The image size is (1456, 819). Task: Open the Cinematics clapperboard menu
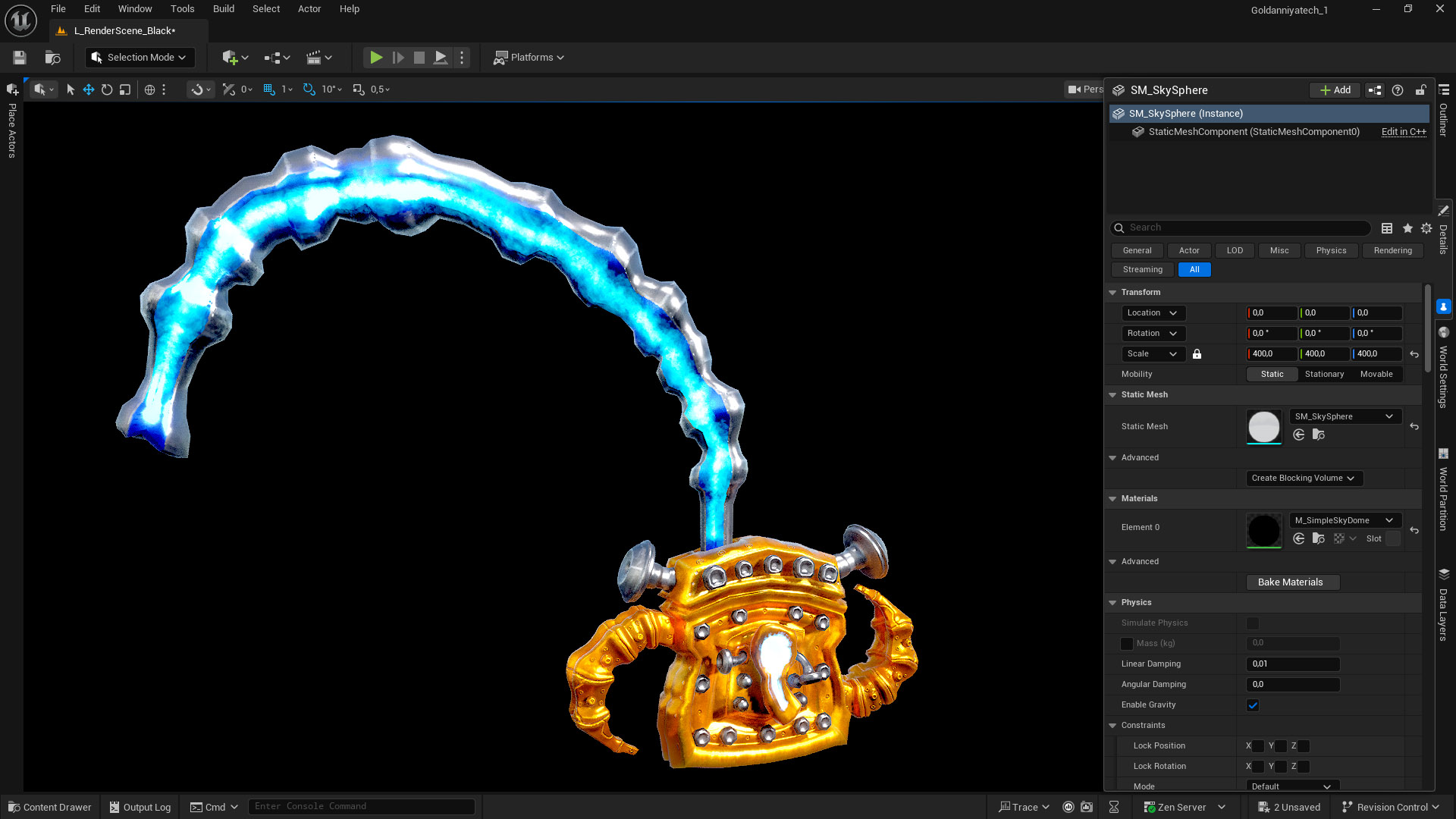(x=319, y=57)
